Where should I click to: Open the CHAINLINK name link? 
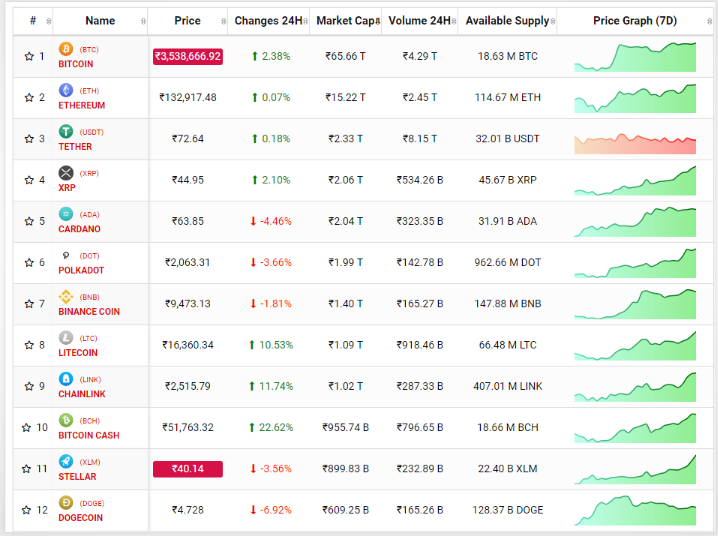82,394
